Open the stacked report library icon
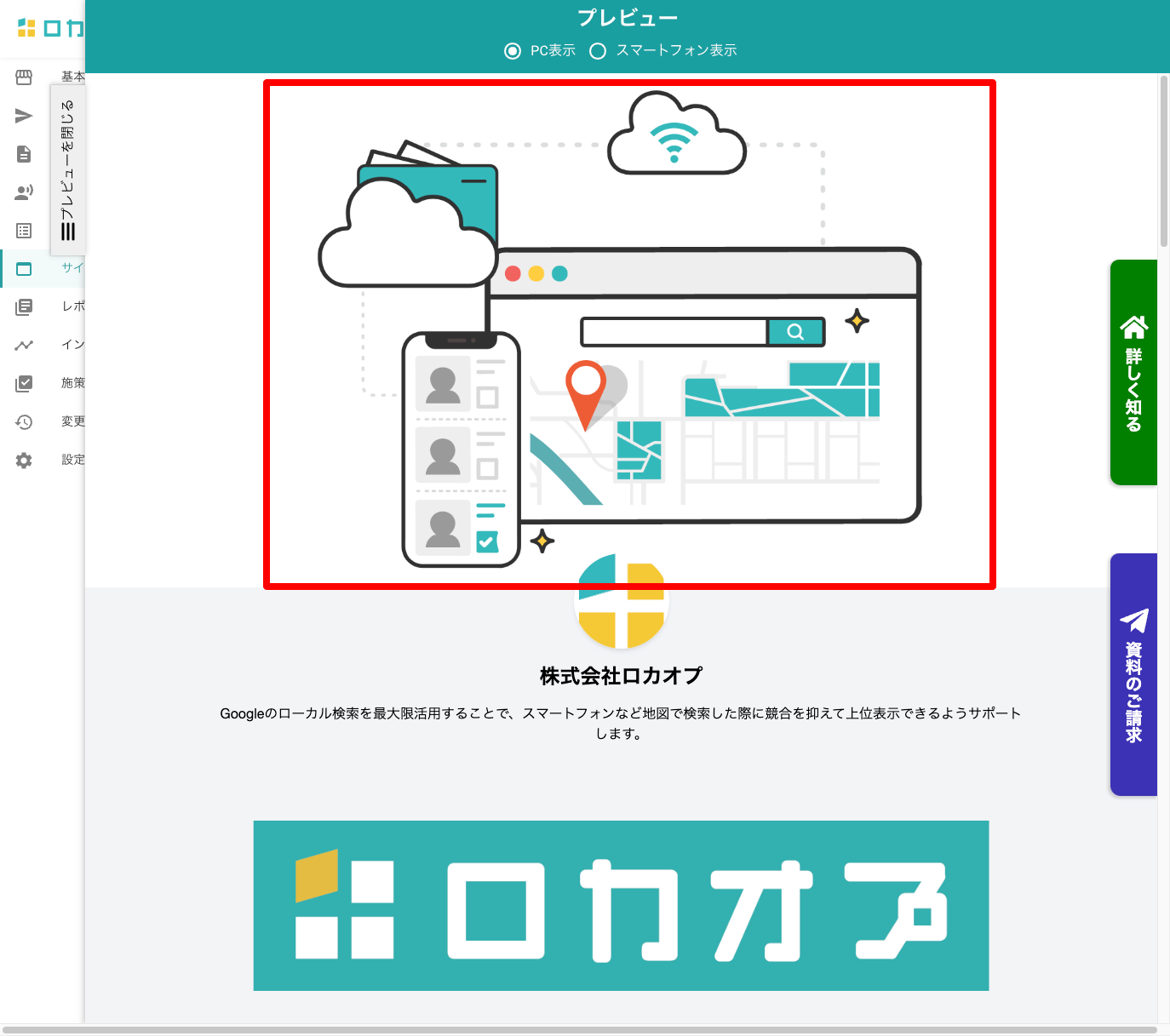This screenshot has width=1170, height=1036. point(24,306)
